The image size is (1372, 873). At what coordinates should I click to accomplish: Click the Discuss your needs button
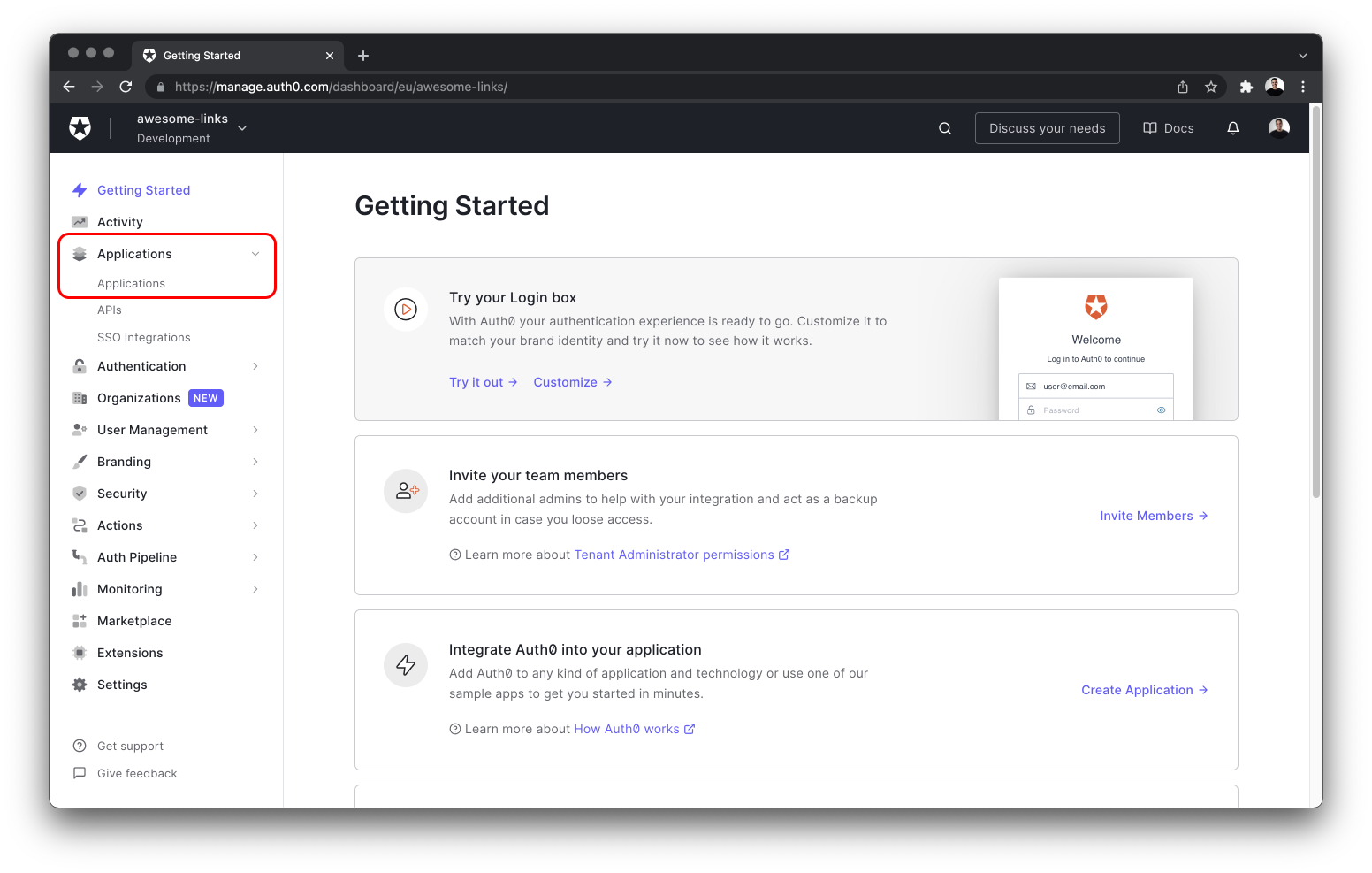coord(1047,127)
